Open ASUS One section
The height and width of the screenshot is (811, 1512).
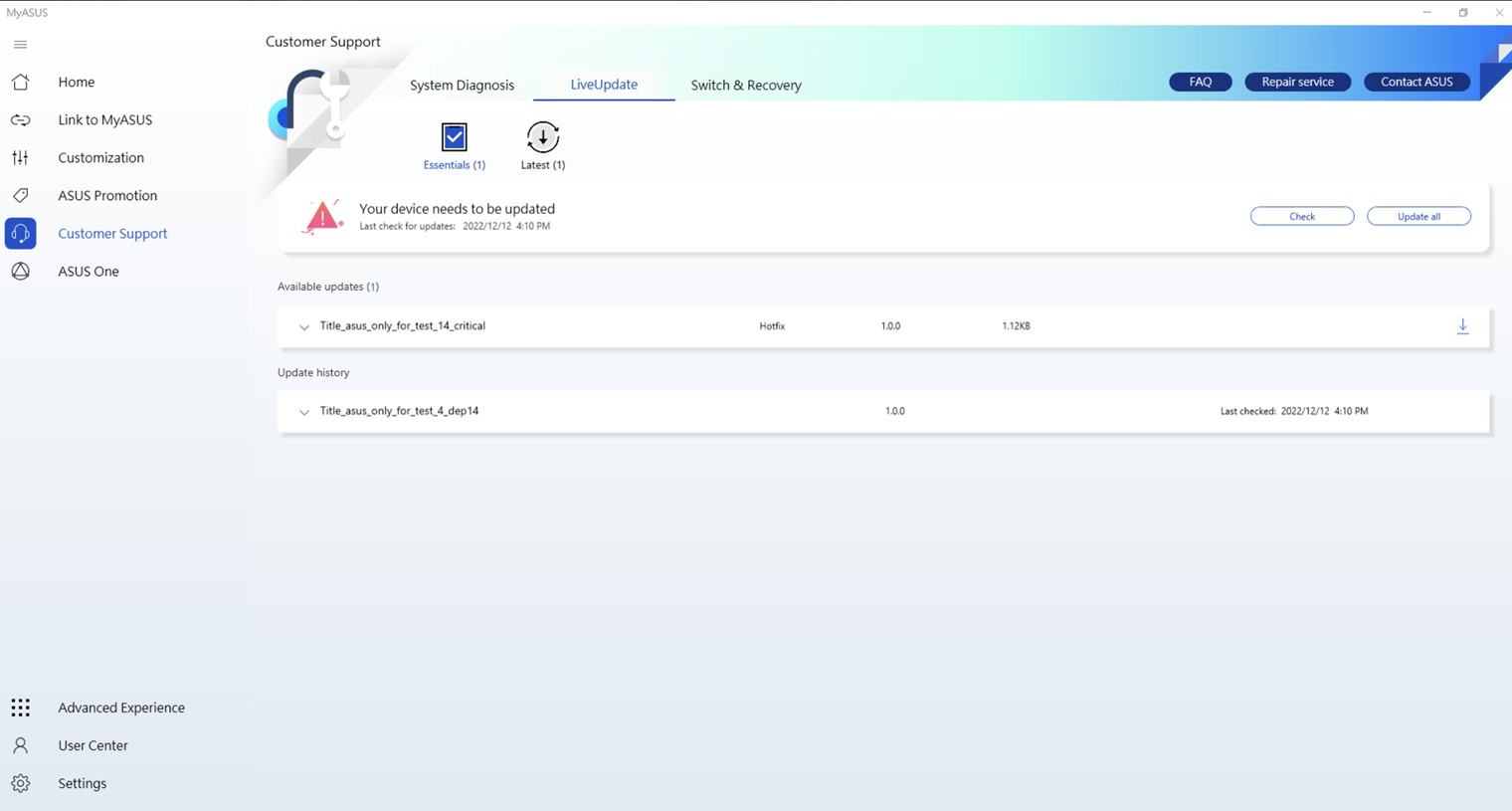89,271
